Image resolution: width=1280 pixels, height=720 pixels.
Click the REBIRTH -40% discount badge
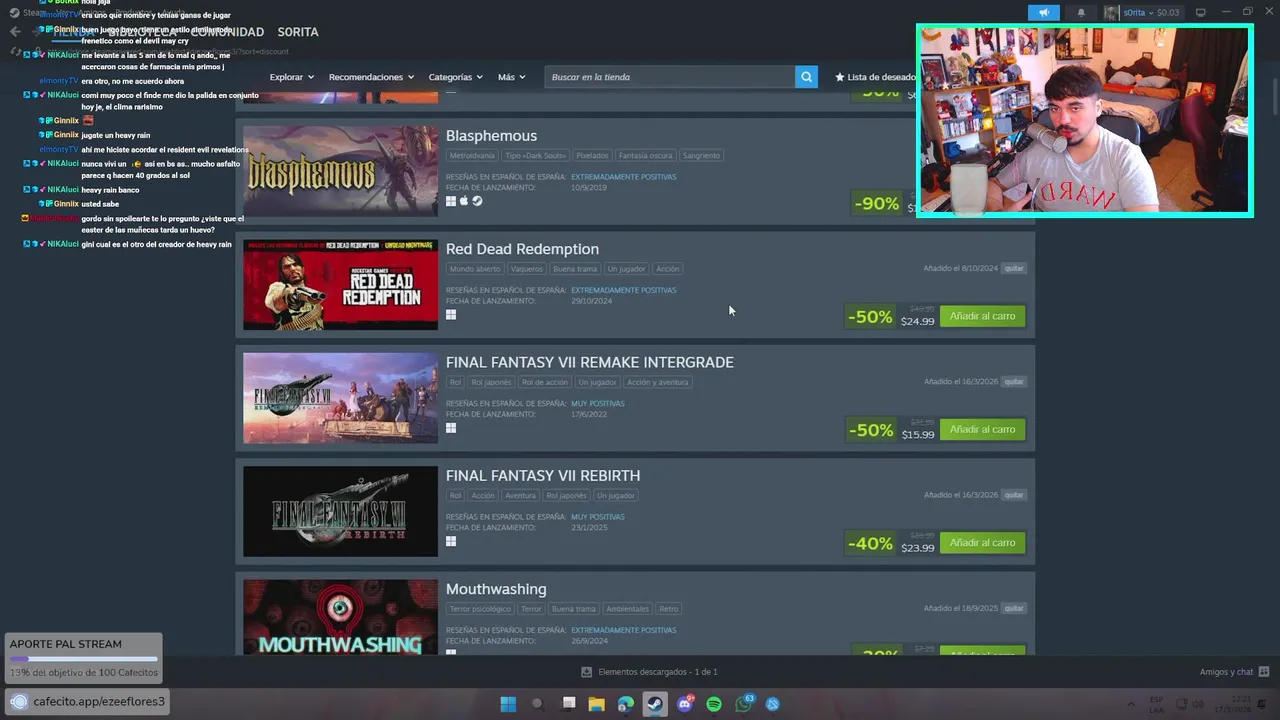click(870, 543)
